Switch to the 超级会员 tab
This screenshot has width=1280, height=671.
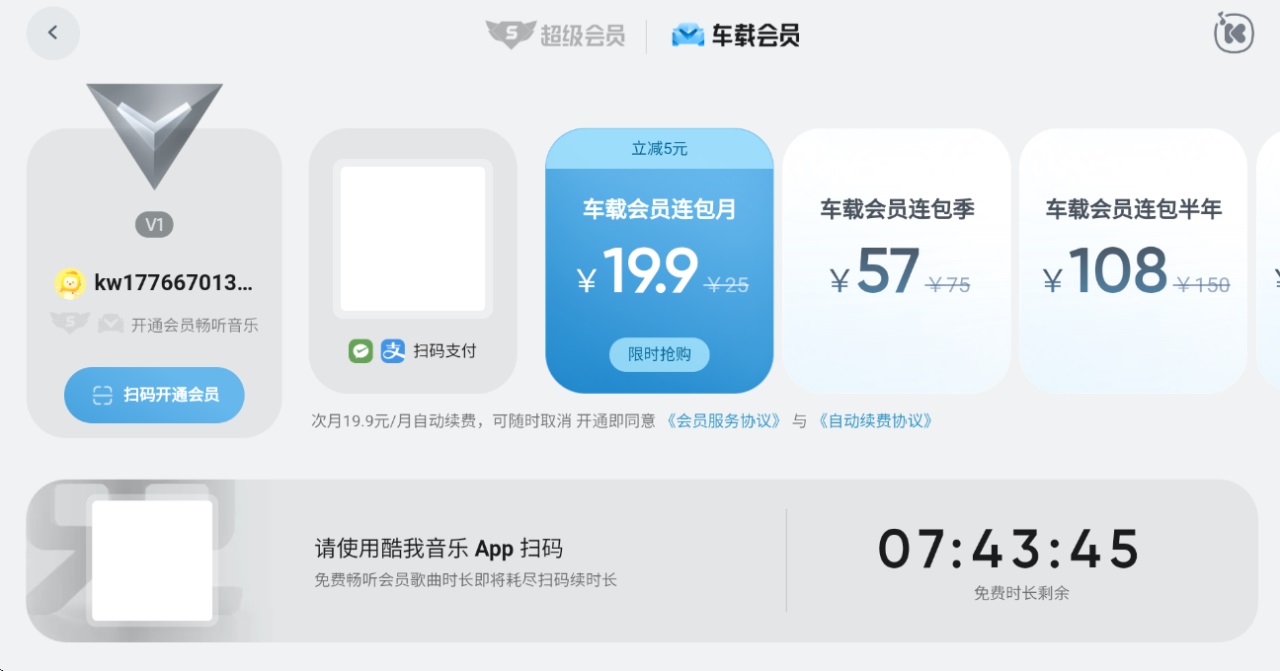click(556, 35)
